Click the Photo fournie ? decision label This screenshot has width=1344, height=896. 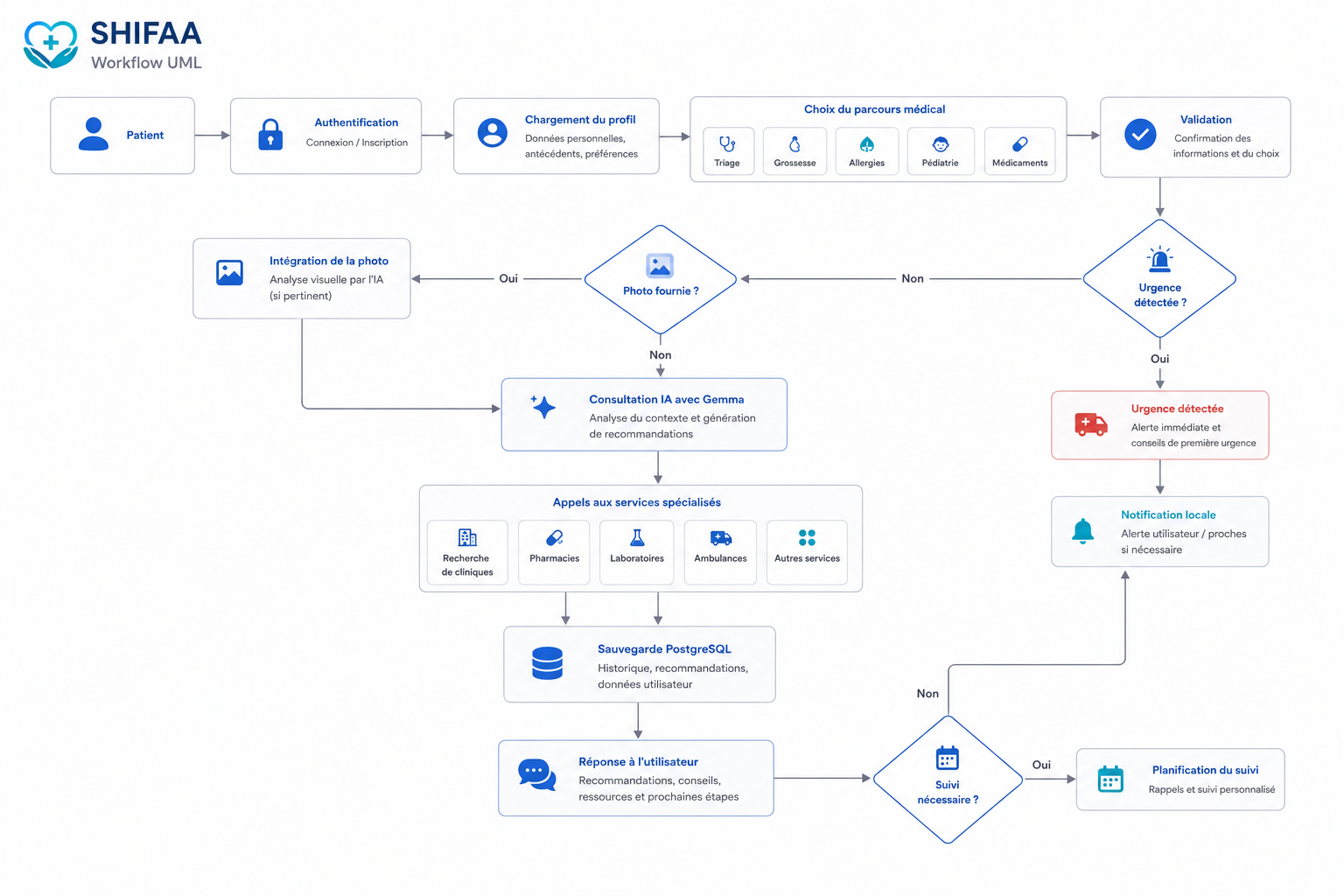(661, 290)
